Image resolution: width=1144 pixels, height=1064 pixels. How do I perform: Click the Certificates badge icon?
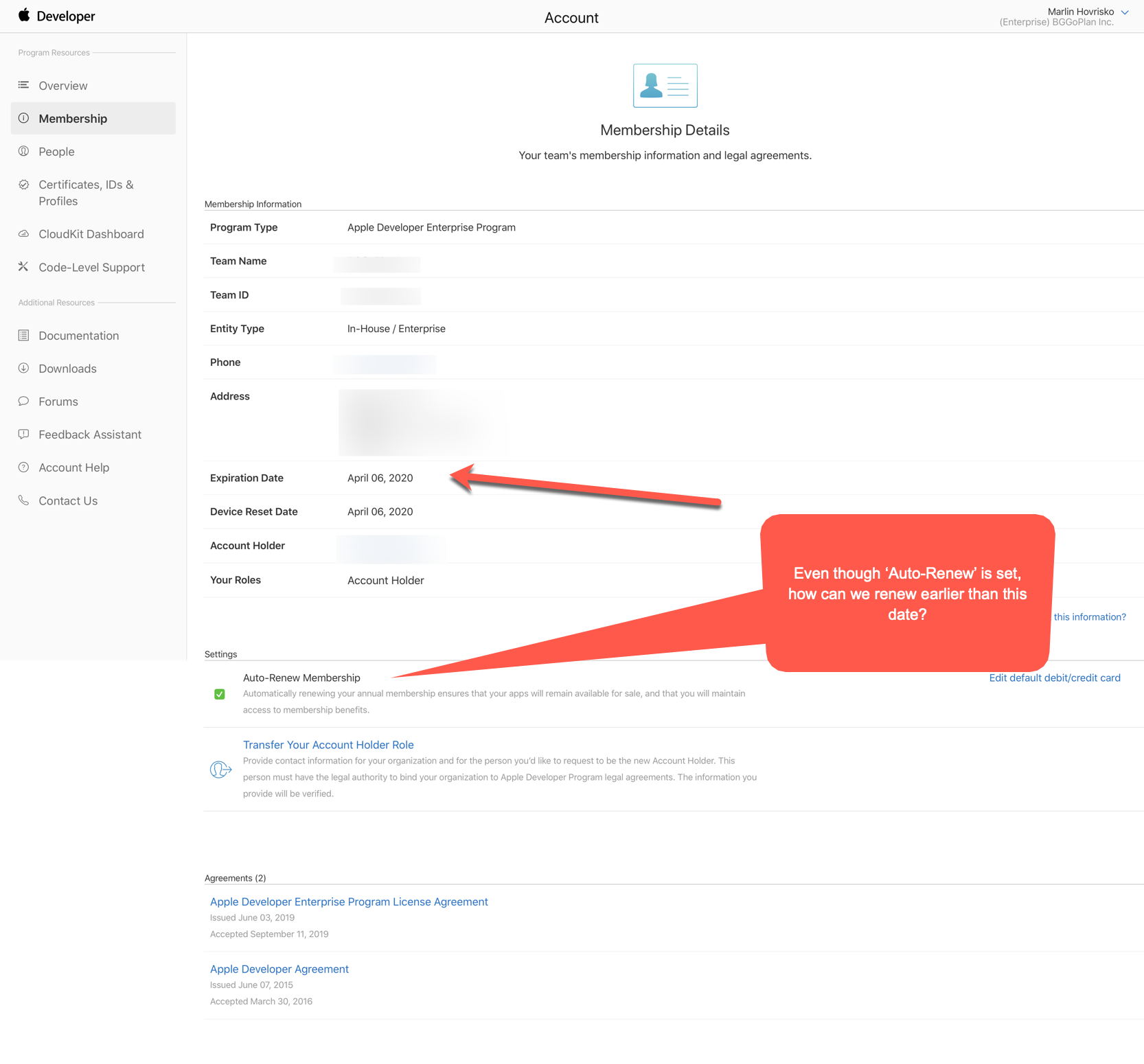click(x=23, y=184)
